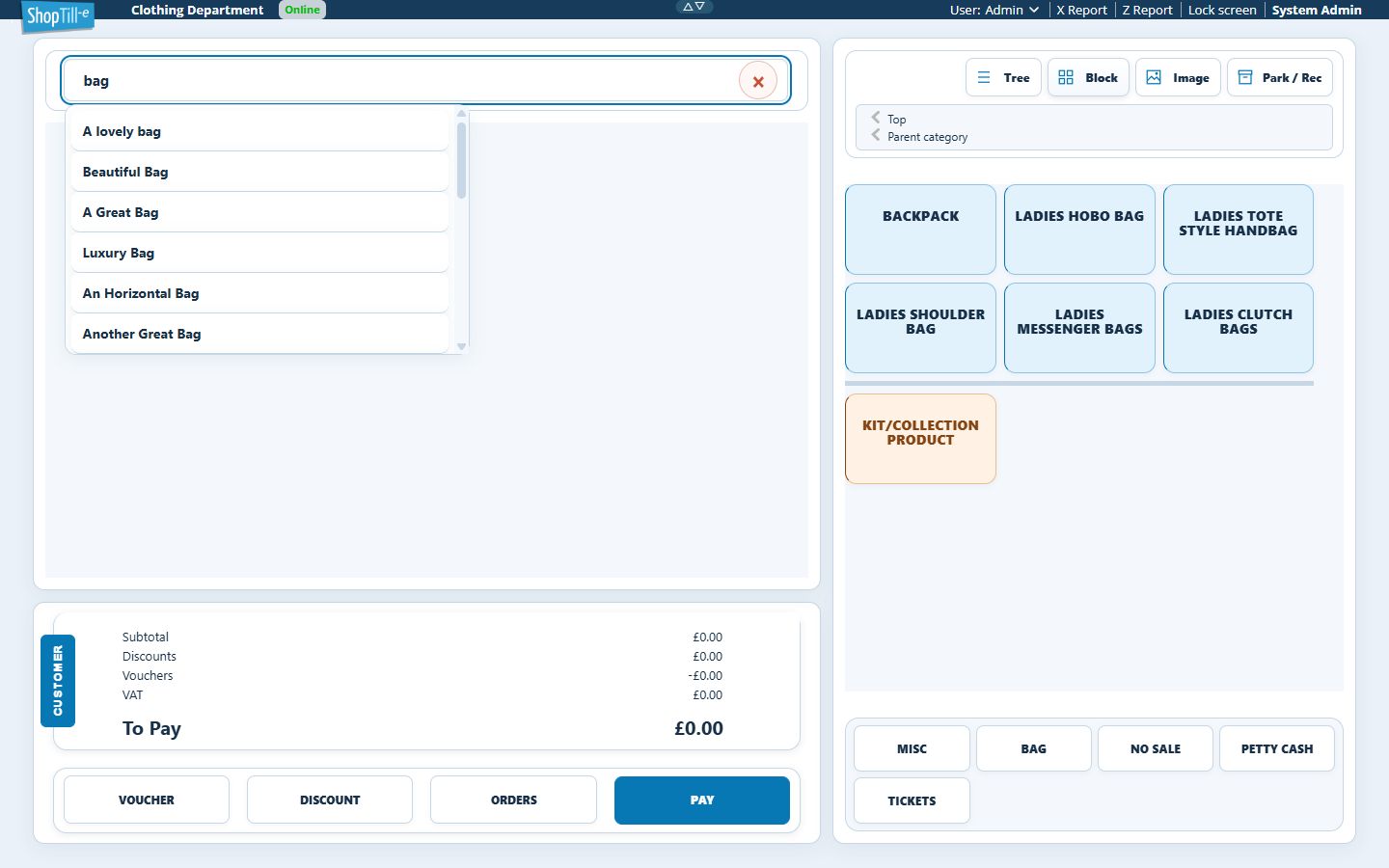Viewport: 1389px width, 868px height.
Task: Select 'Beautiful Bag' suggestion
Action: point(259,172)
